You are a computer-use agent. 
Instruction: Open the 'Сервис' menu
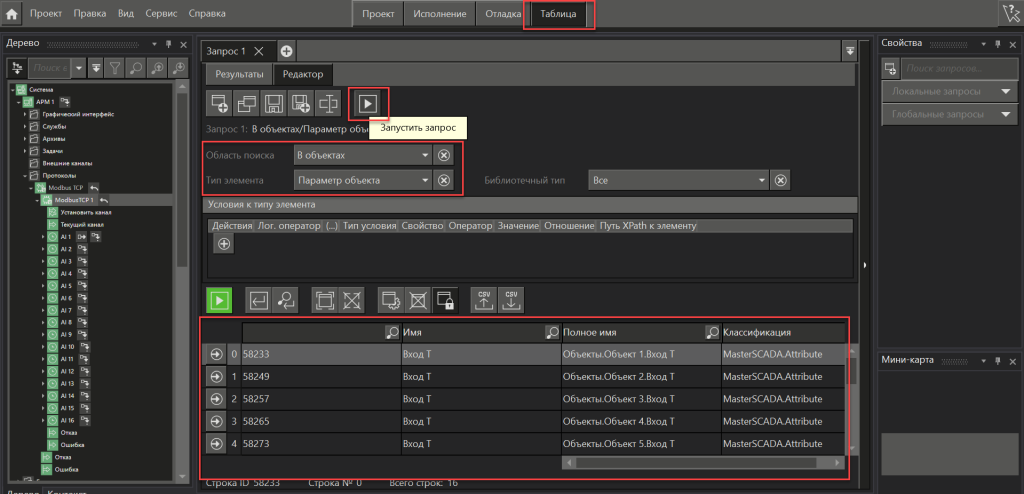pos(163,14)
